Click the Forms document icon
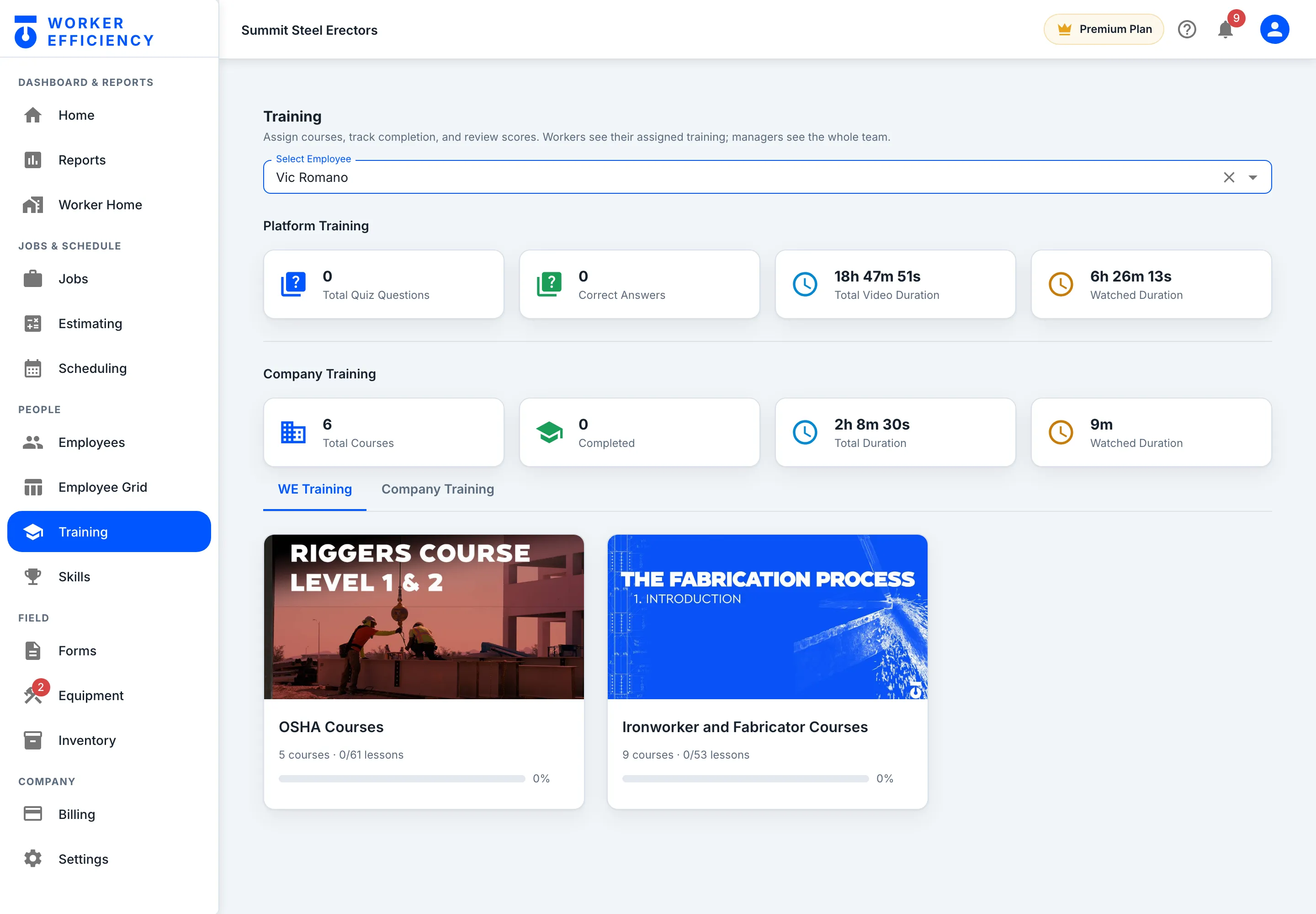This screenshot has width=1316, height=914. coord(32,651)
